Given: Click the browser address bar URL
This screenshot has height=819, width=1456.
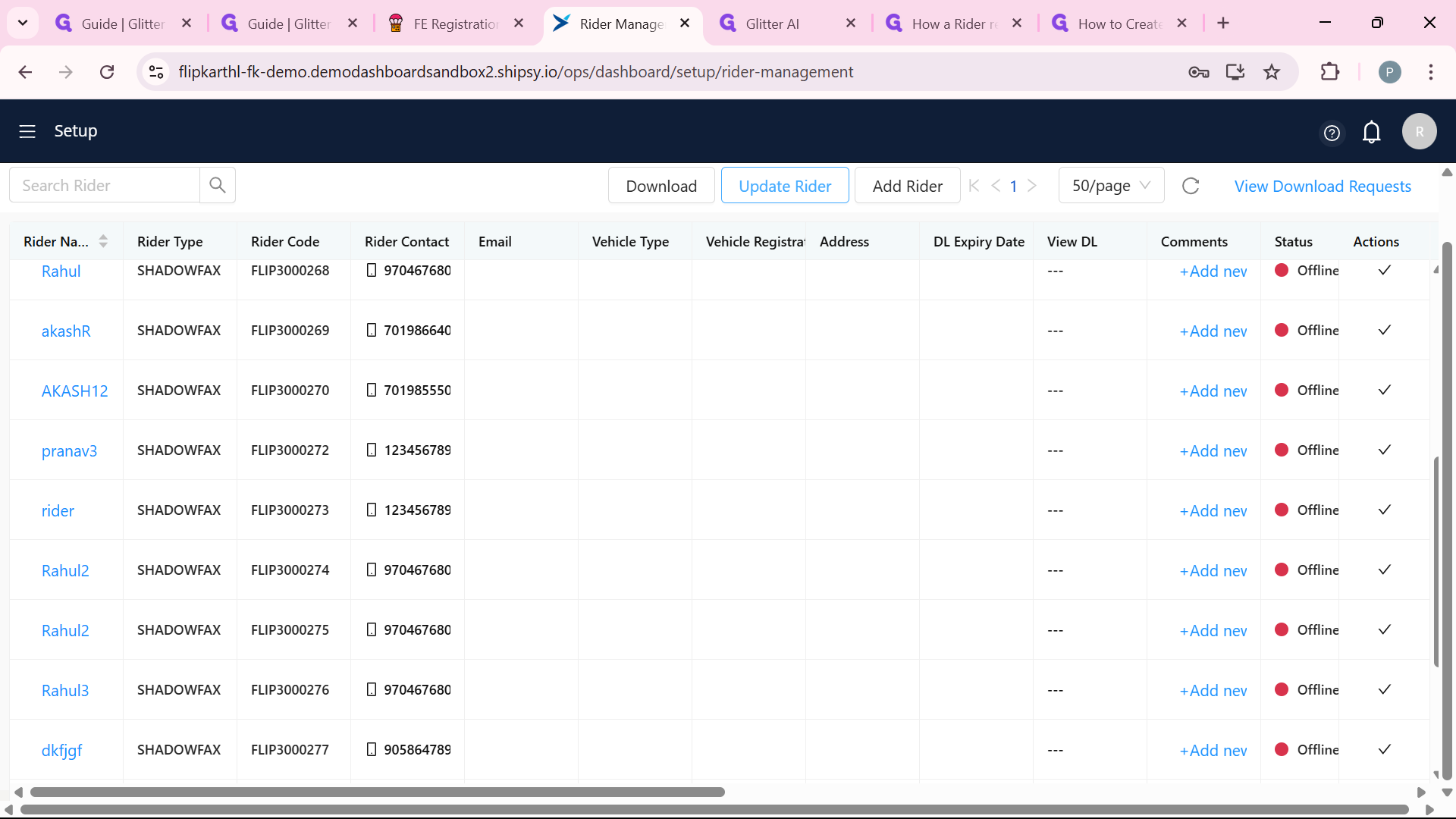Looking at the screenshot, I should 516,72.
